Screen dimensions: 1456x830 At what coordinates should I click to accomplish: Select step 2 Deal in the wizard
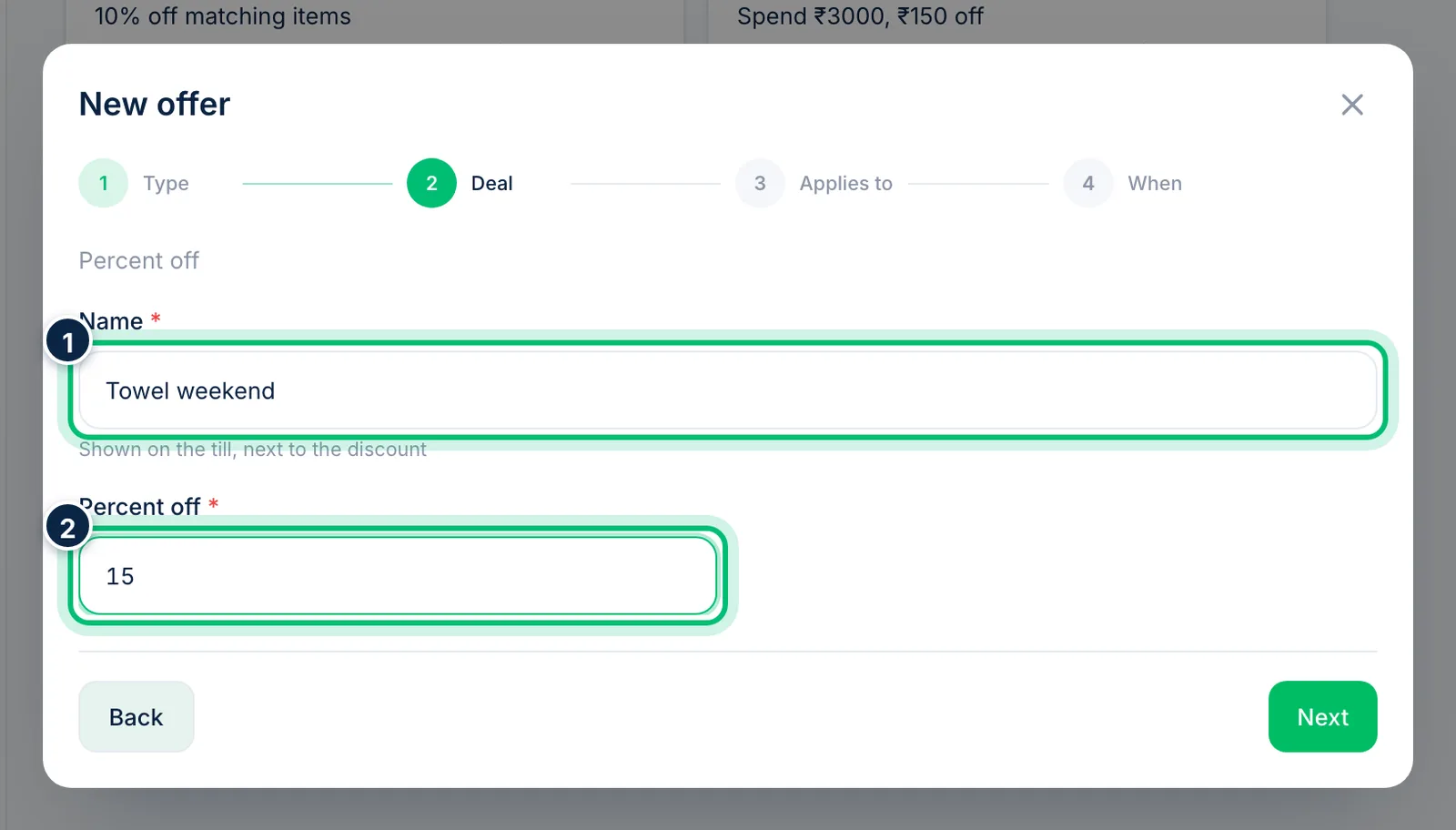460,183
